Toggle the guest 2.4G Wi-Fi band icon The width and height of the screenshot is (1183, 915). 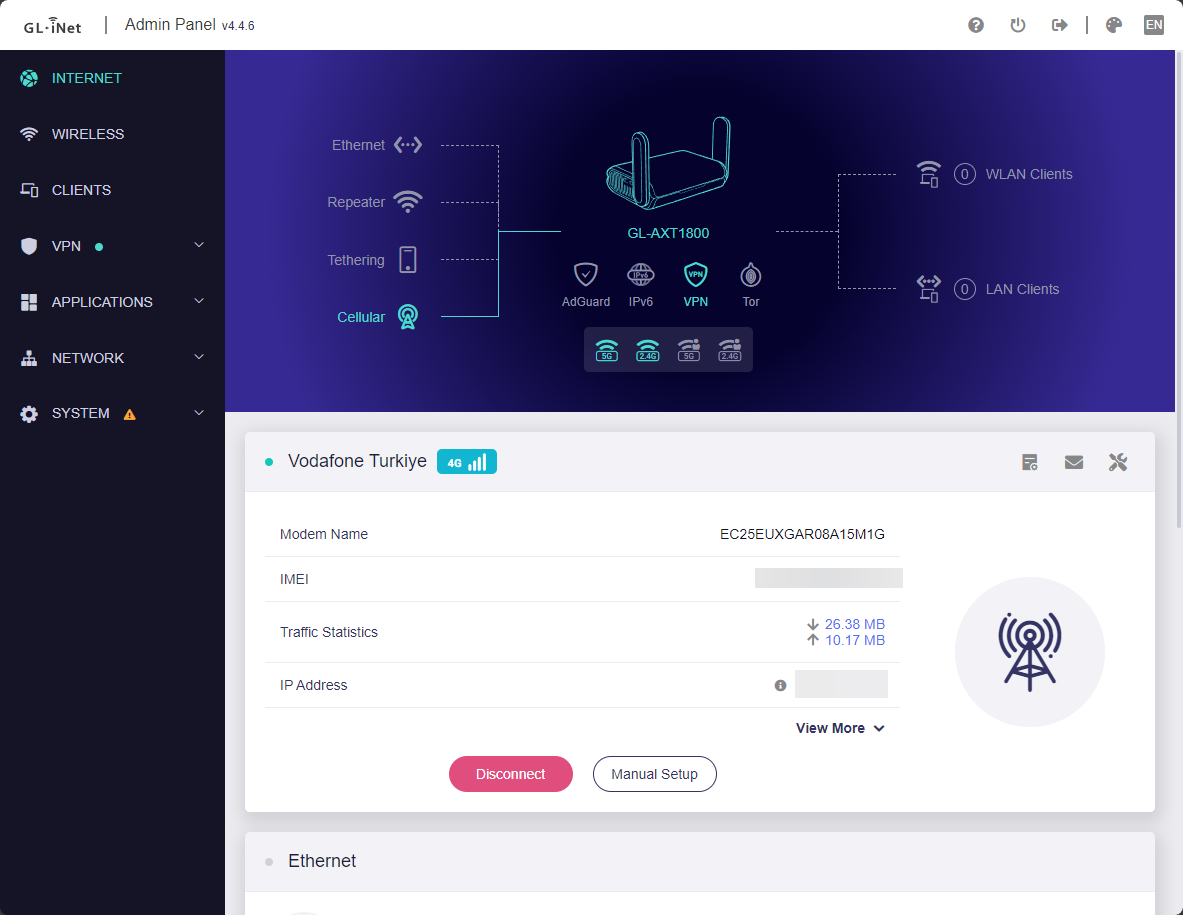click(730, 350)
